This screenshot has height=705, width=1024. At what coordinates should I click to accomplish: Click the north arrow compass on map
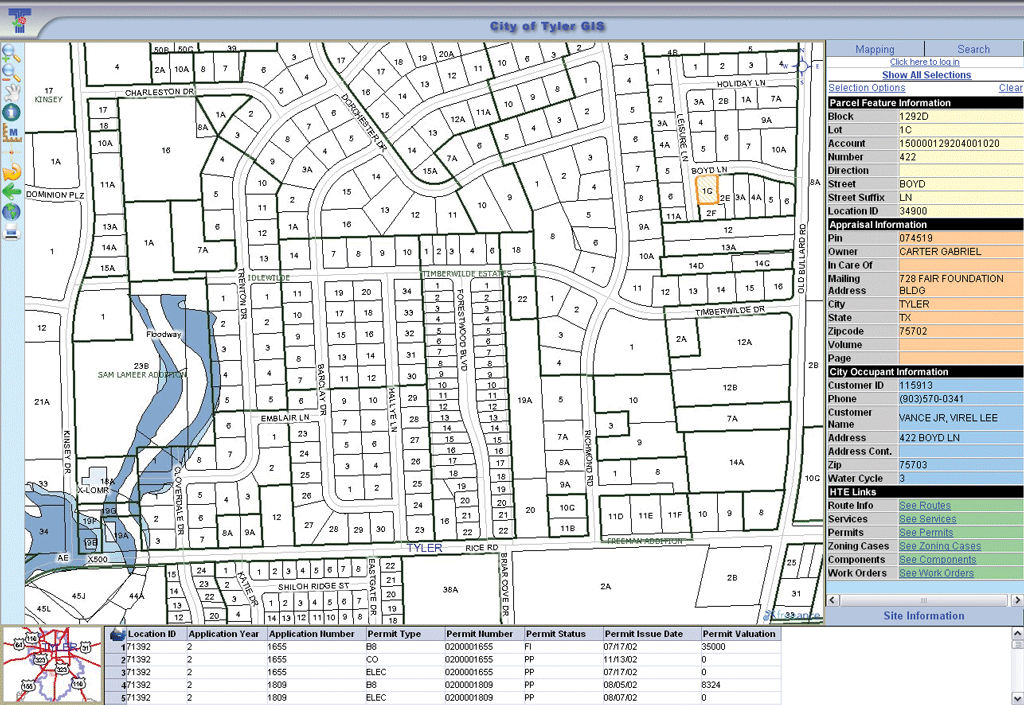point(802,65)
